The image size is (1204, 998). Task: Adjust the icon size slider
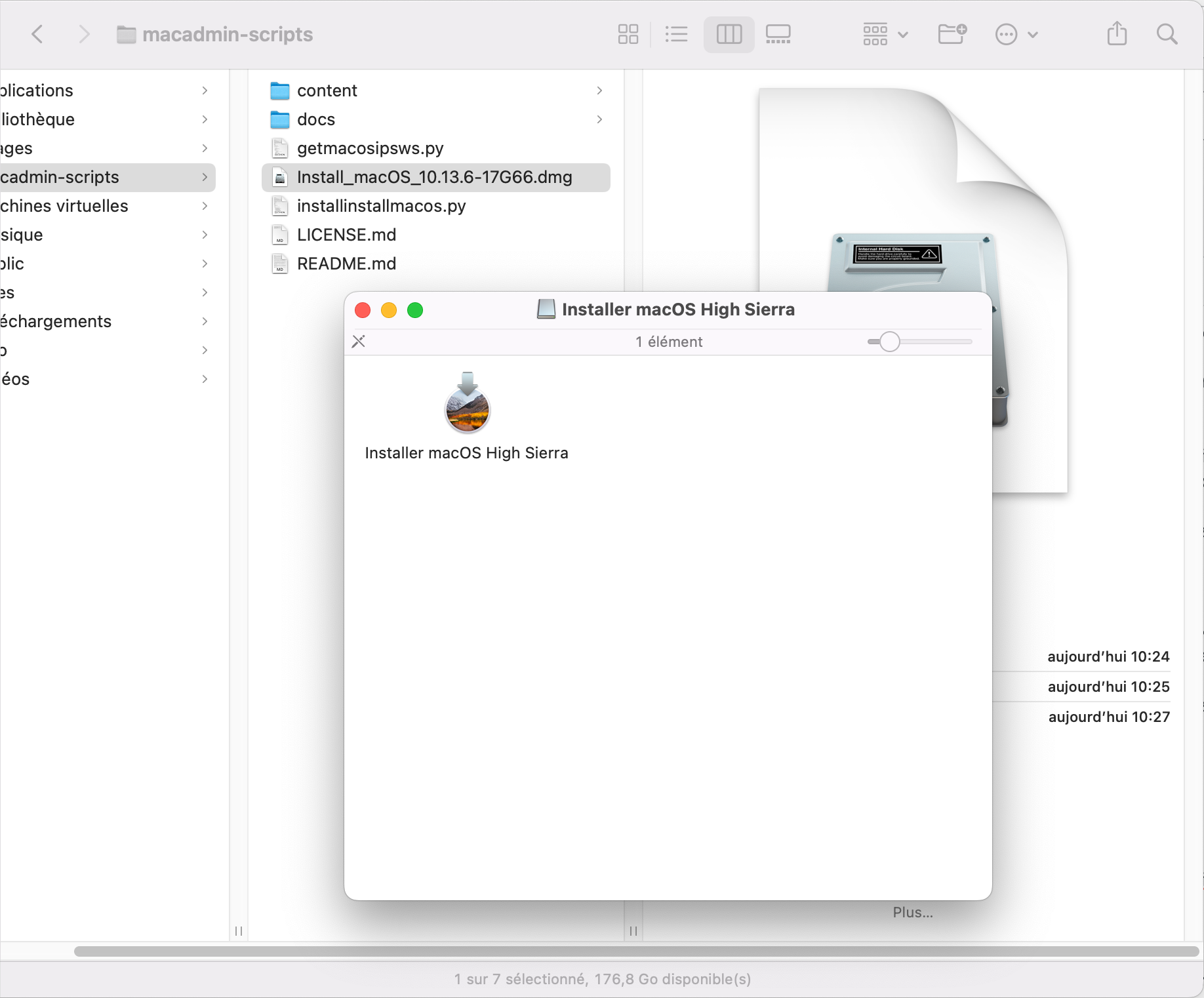pyautogui.click(x=889, y=342)
